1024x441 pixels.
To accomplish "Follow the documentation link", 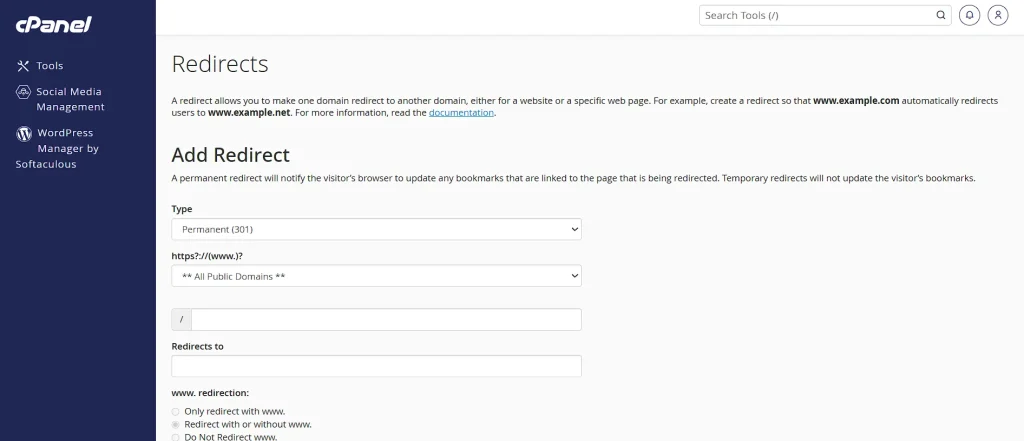I will coord(461,112).
